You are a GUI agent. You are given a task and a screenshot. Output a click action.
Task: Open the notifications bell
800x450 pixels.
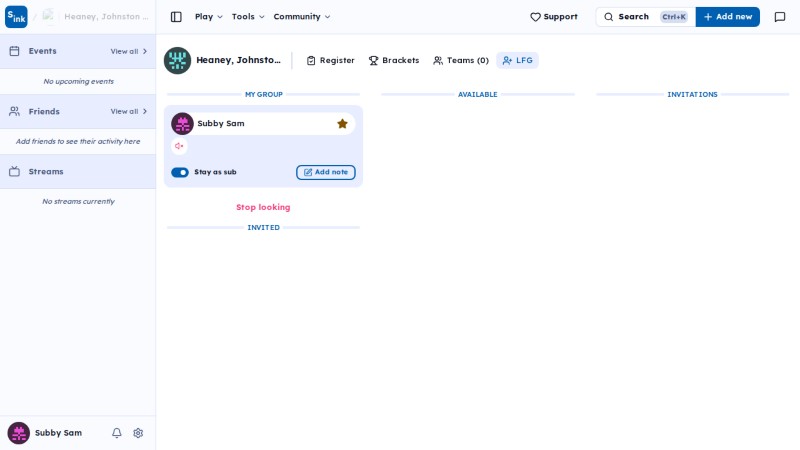coord(117,433)
